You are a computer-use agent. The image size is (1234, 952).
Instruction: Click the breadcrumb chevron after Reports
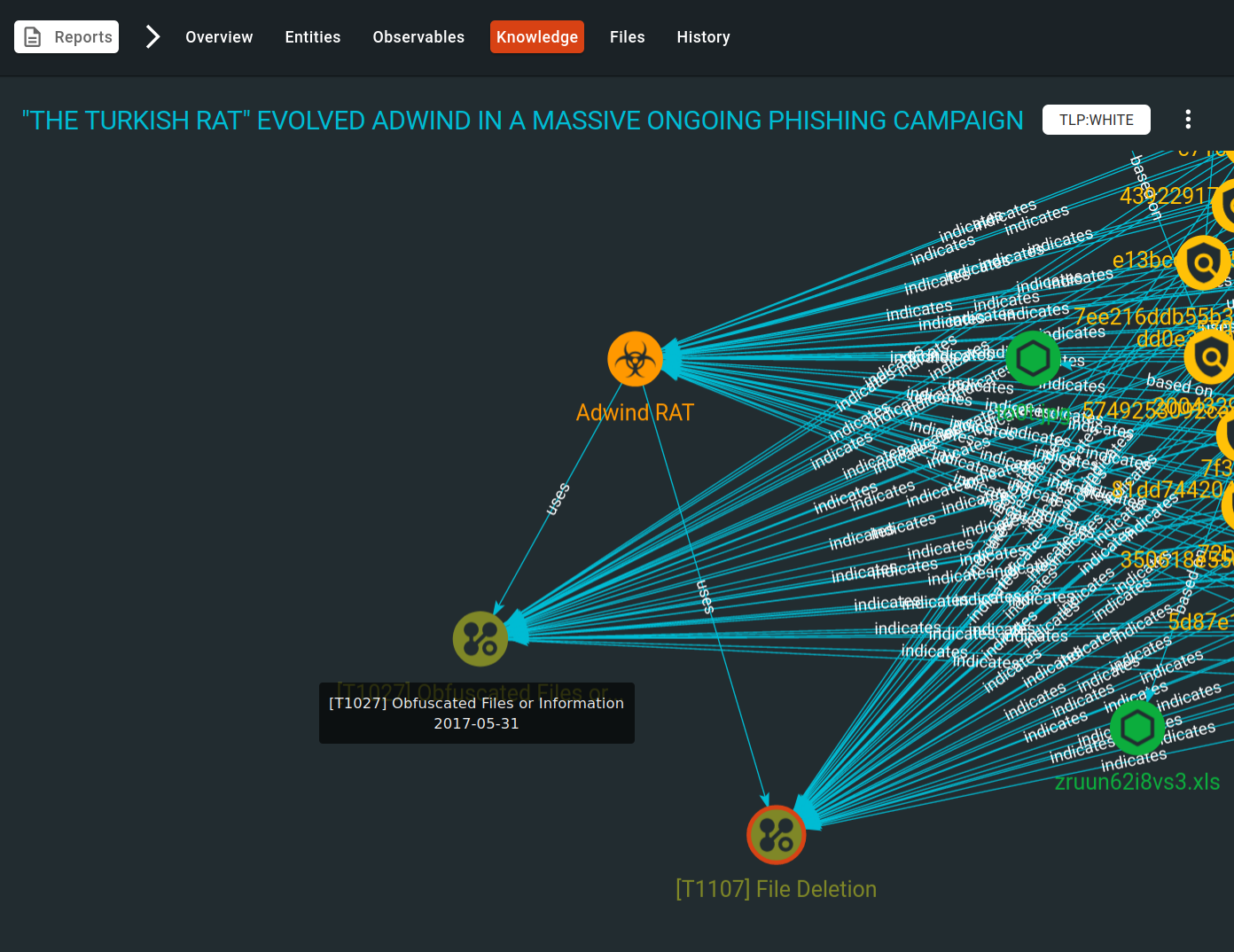152,37
